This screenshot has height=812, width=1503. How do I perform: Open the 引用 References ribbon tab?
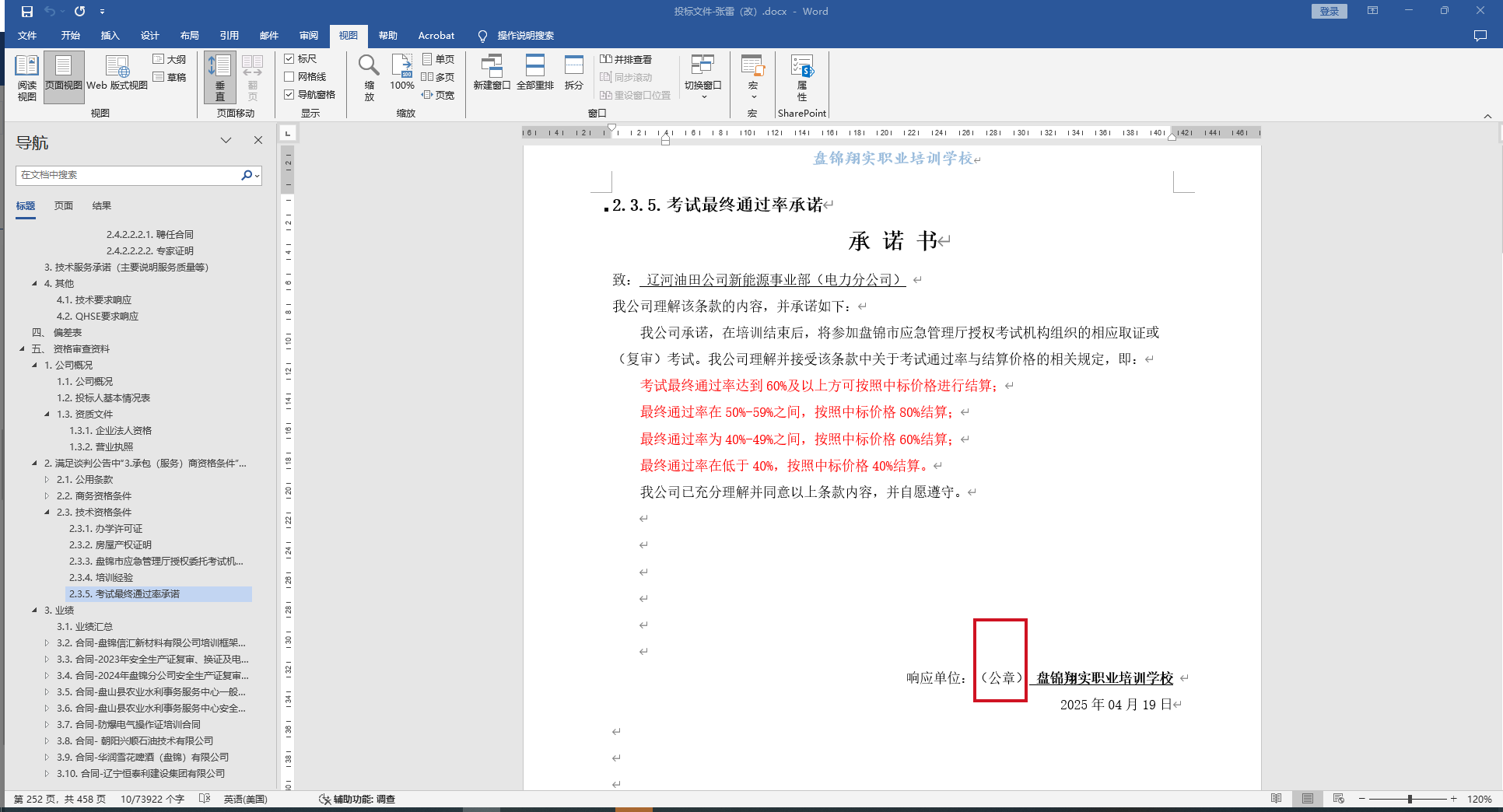[229, 36]
